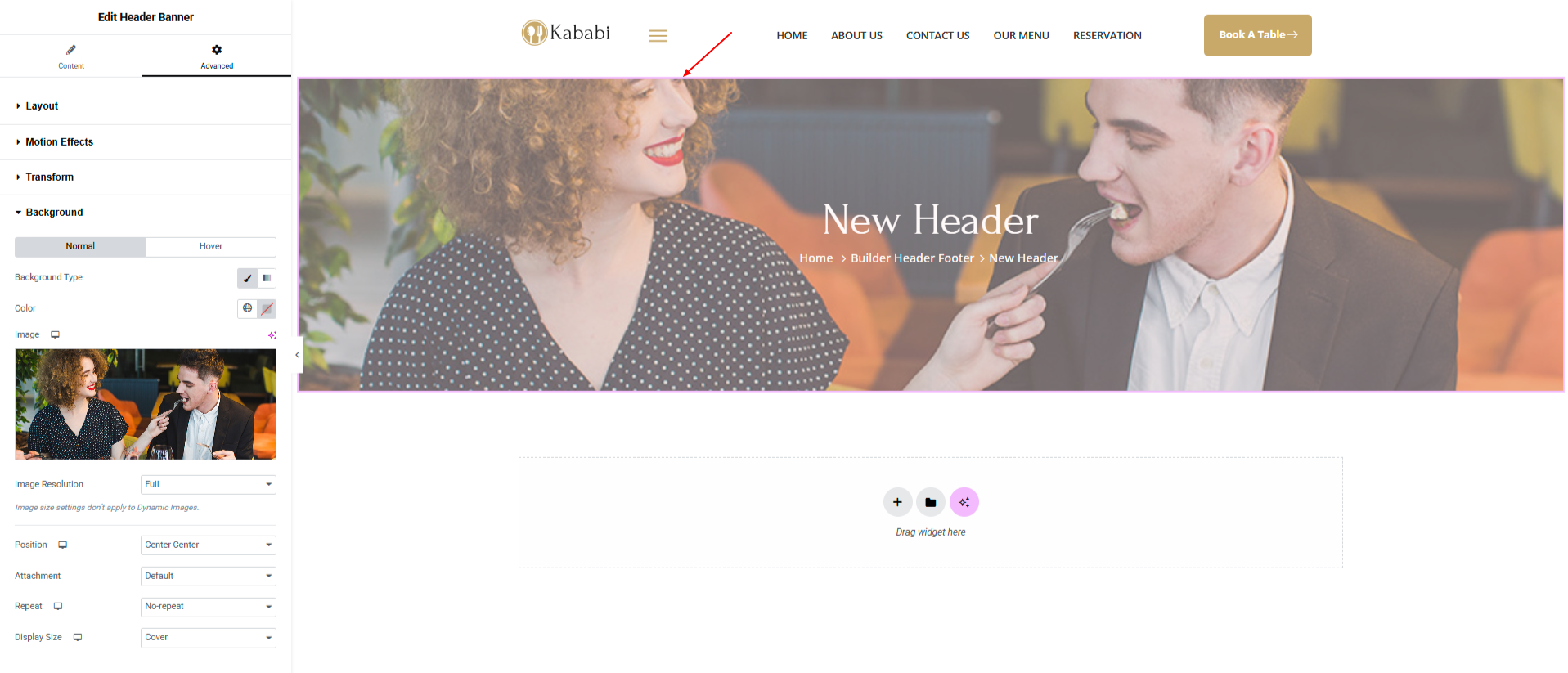Collapse the editor panel with the side arrow
Viewport: 1568px width, 673px height.
pos(297,355)
